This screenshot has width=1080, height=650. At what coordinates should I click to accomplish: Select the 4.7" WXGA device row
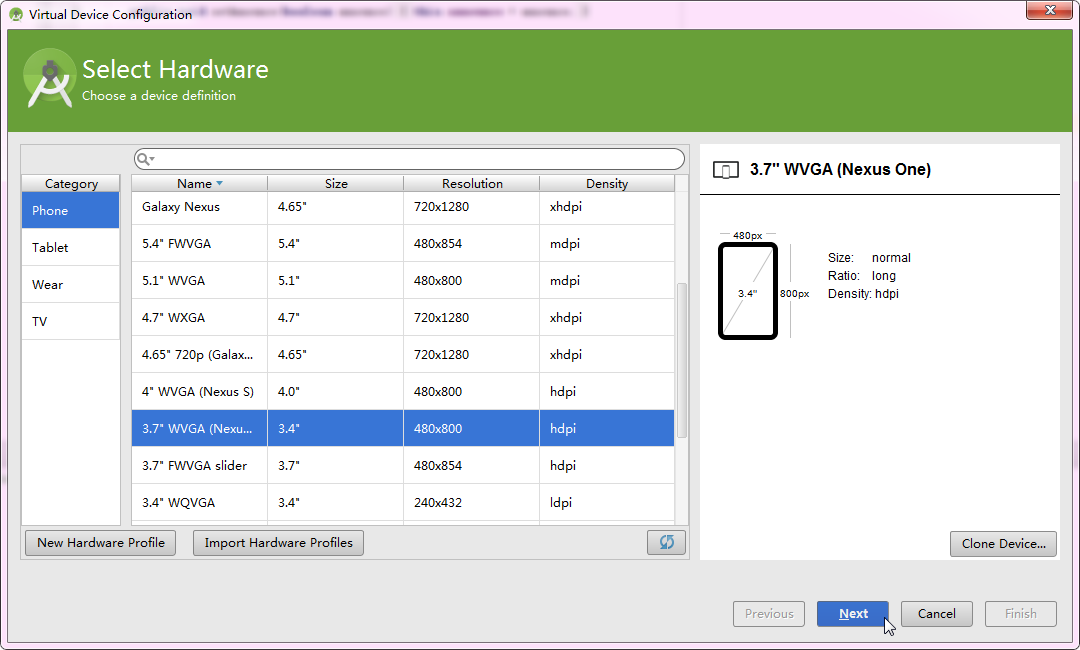pyautogui.click(x=403, y=317)
